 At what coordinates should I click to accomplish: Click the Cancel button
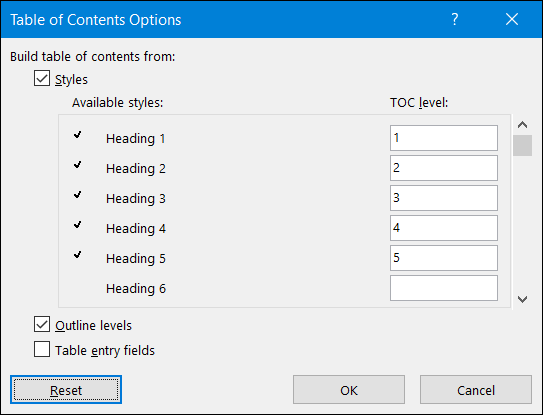476,390
